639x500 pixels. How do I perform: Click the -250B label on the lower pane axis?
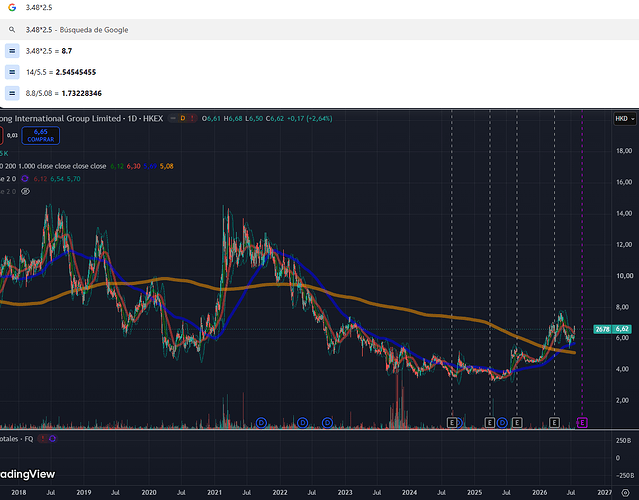(x=624, y=476)
